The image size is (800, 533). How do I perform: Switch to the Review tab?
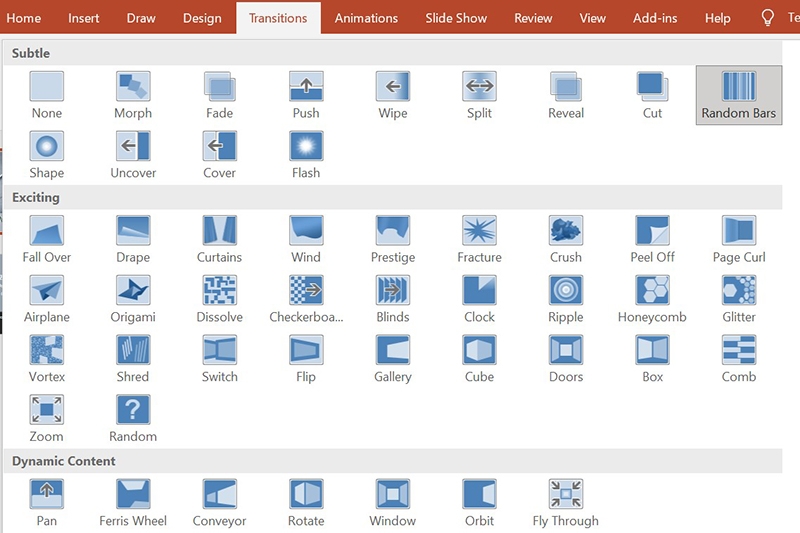click(x=533, y=18)
